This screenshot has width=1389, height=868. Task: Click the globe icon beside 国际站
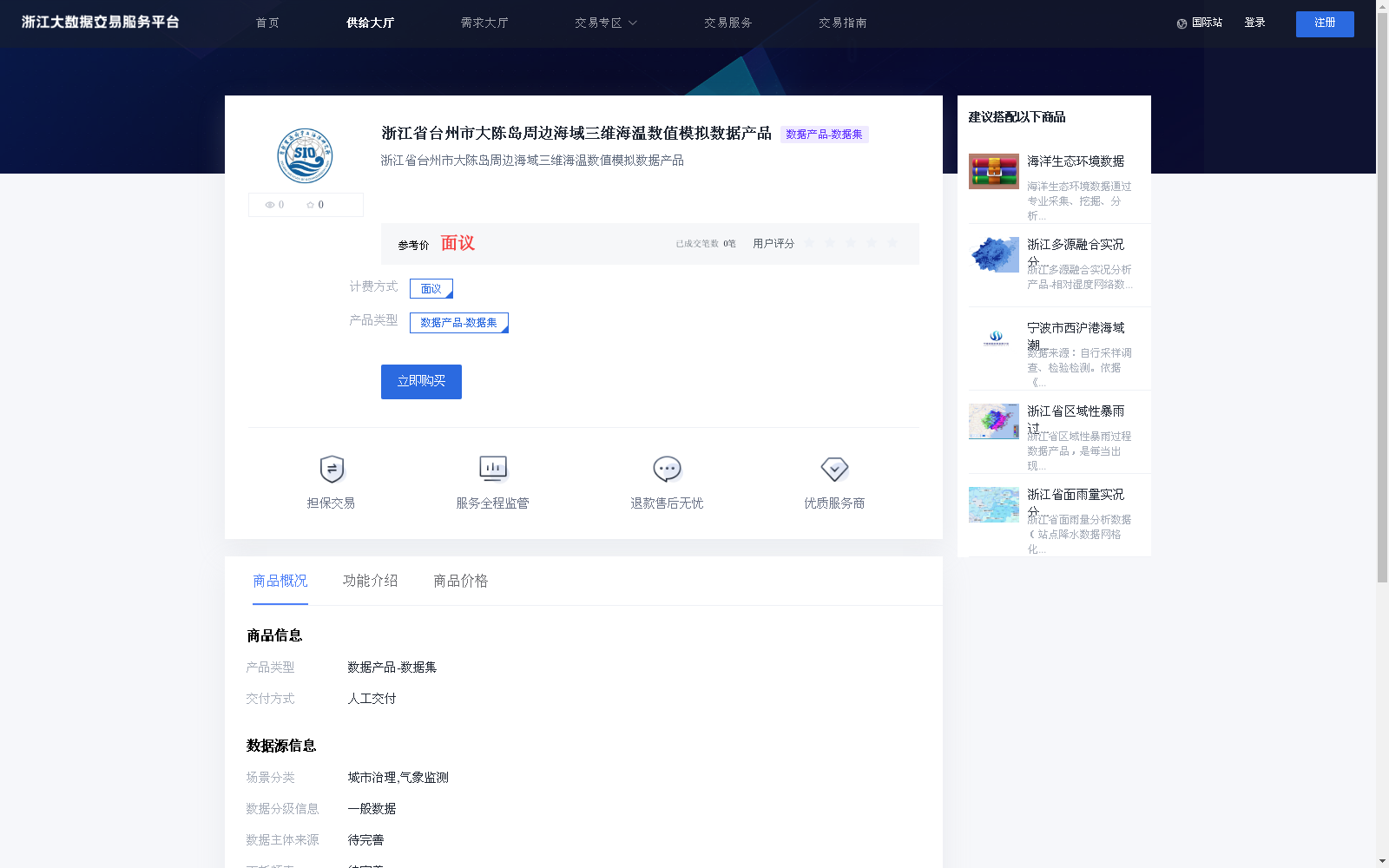[1180, 23]
